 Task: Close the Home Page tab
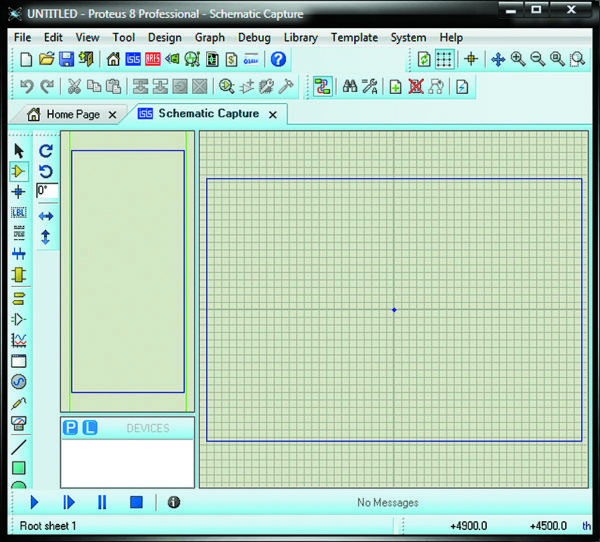point(112,114)
